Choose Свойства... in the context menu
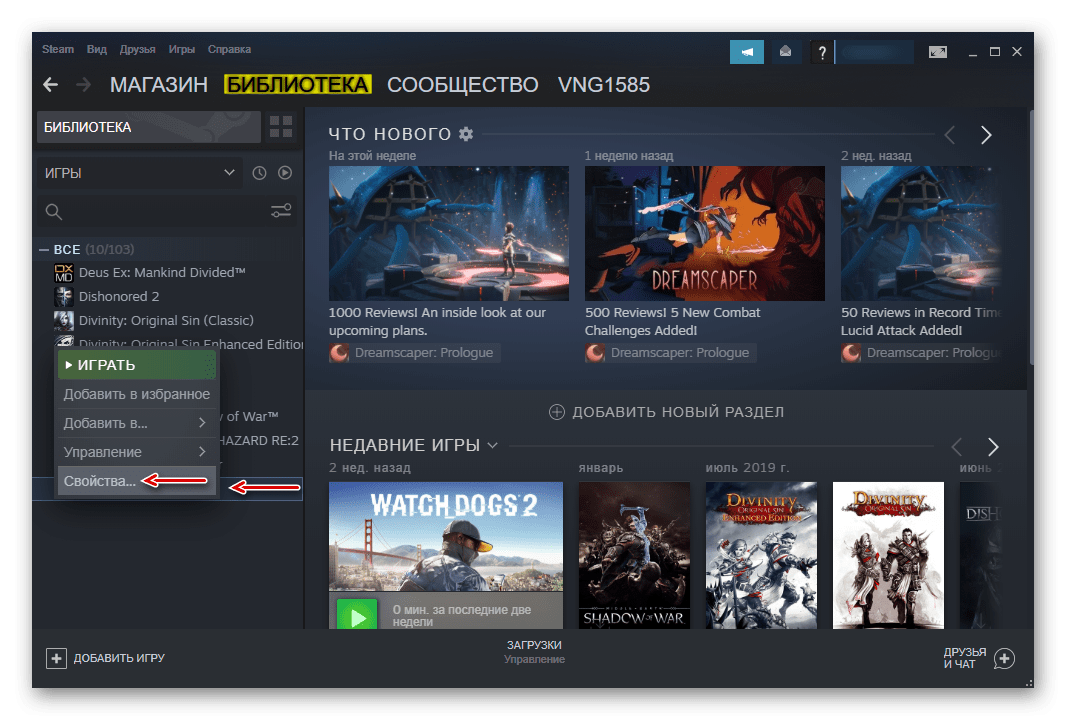1066x720 pixels. click(x=137, y=481)
